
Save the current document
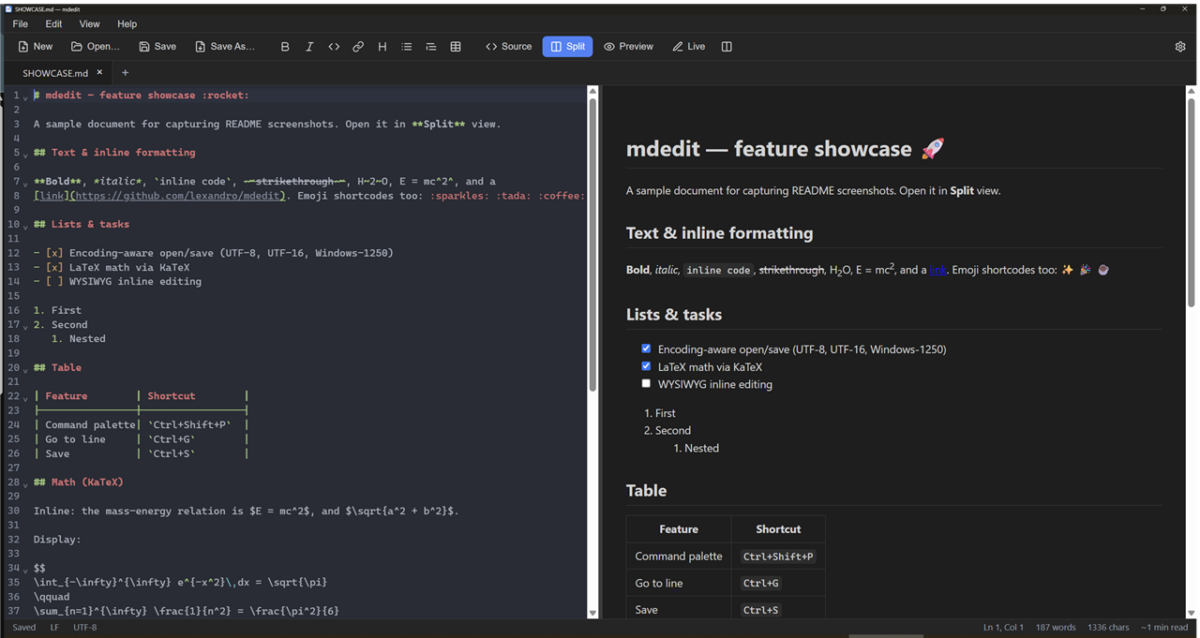pyautogui.click(x=158, y=47)
